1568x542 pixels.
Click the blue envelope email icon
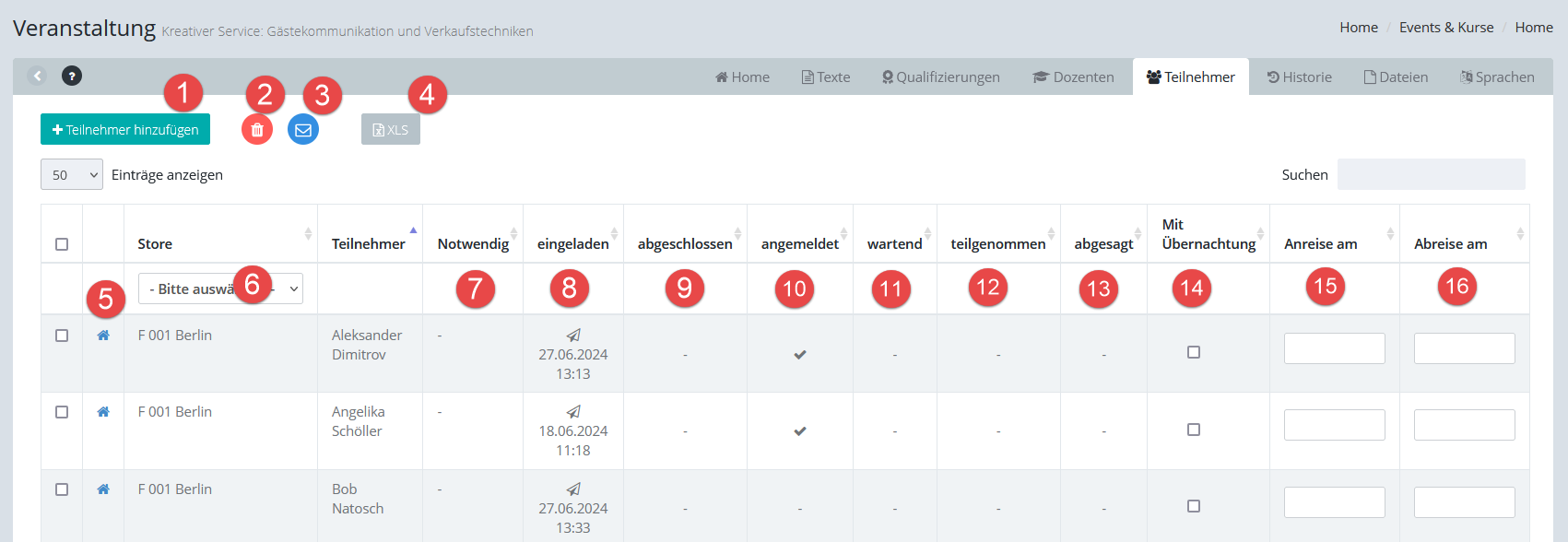tap(303, 130)
